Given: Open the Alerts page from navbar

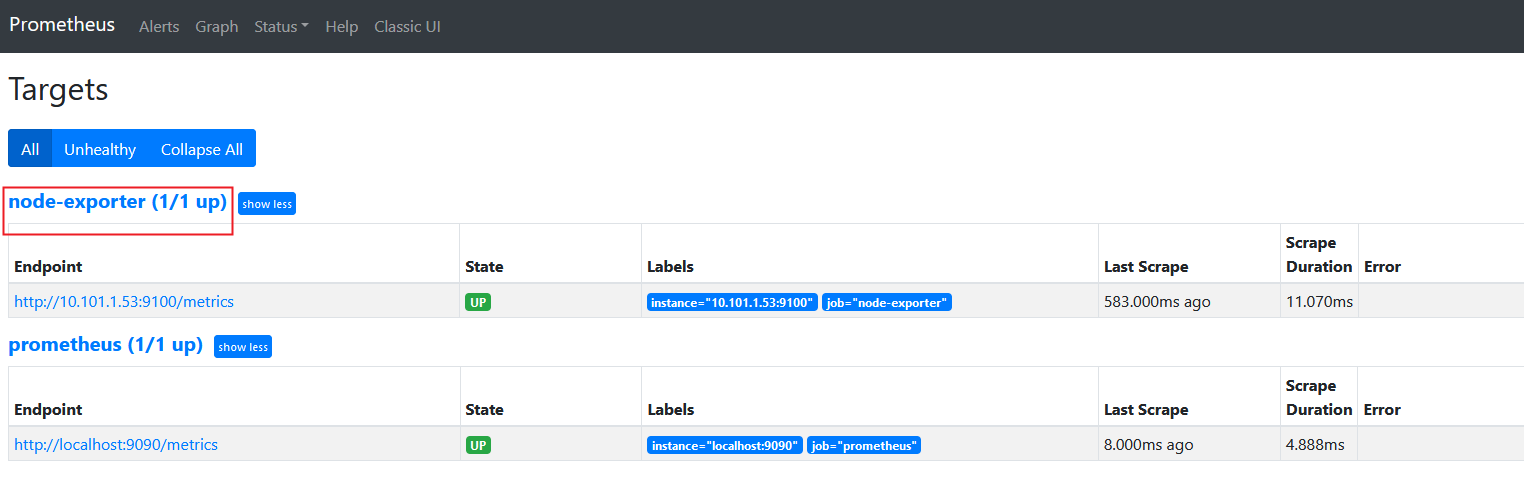Looking at the screenshot, I should coord(159,27).
